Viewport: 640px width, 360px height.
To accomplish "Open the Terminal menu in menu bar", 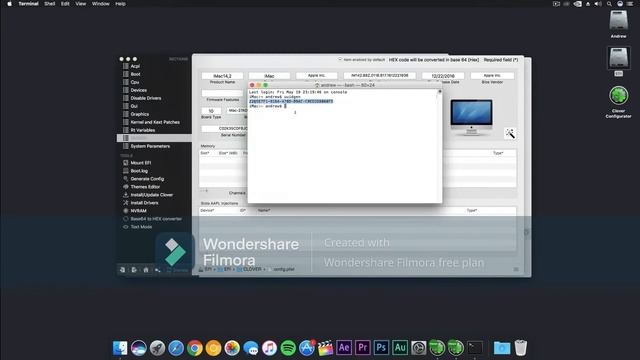I will click(28, 4).
